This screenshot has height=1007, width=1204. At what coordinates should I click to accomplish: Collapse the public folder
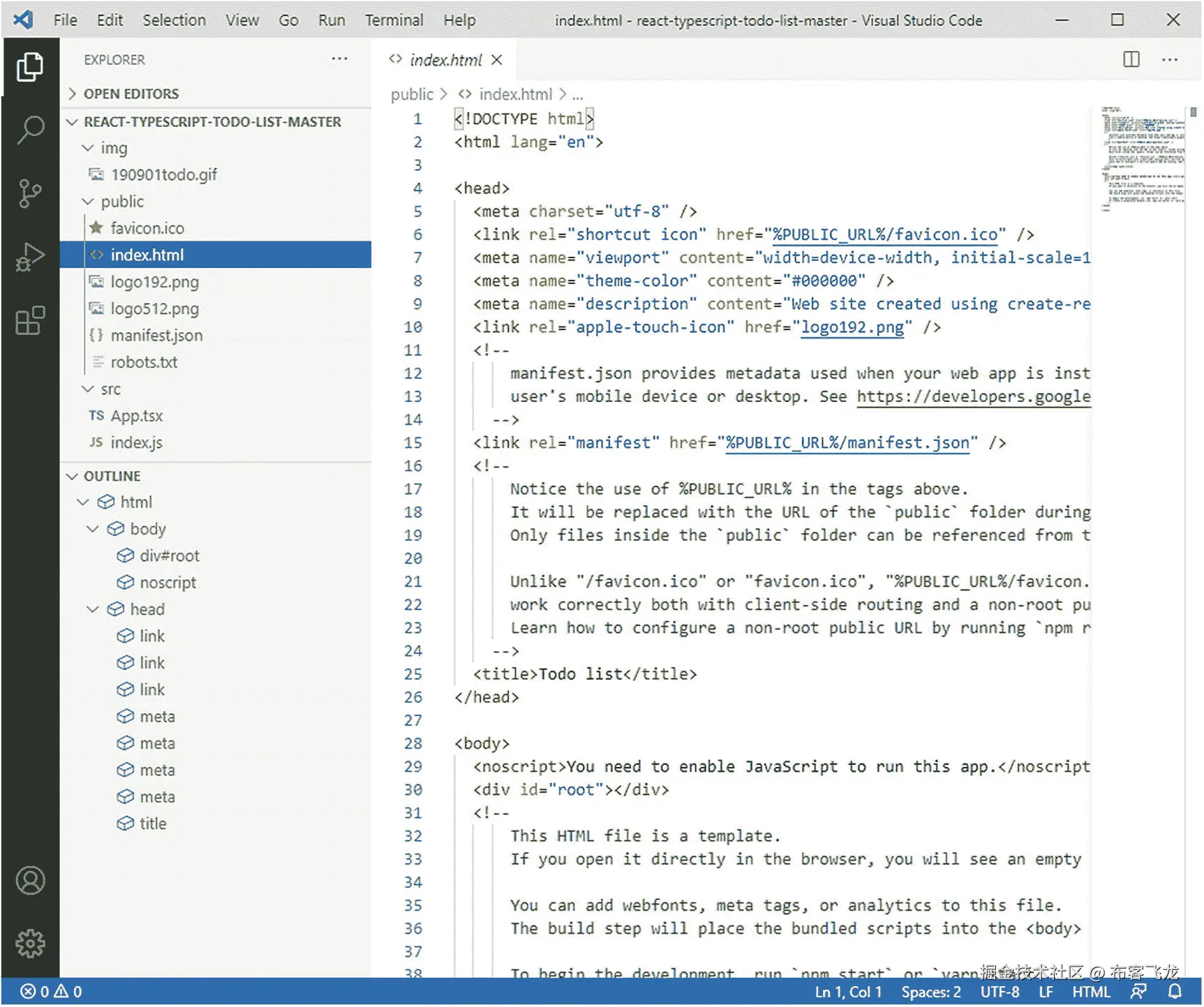215,202
